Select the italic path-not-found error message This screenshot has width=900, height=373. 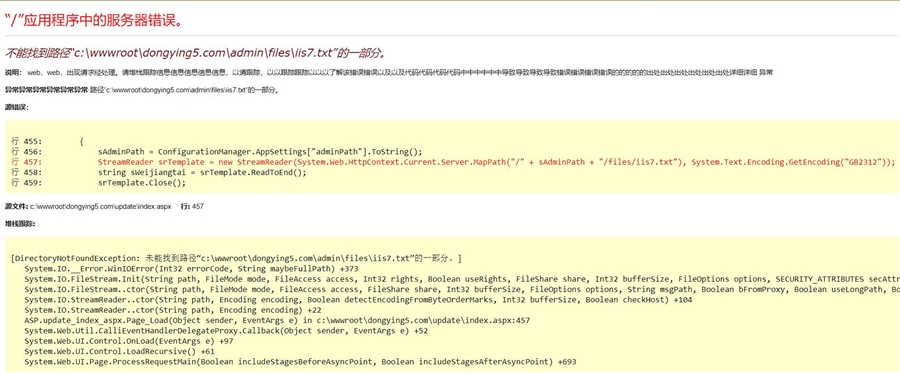[x=195, y=53]
